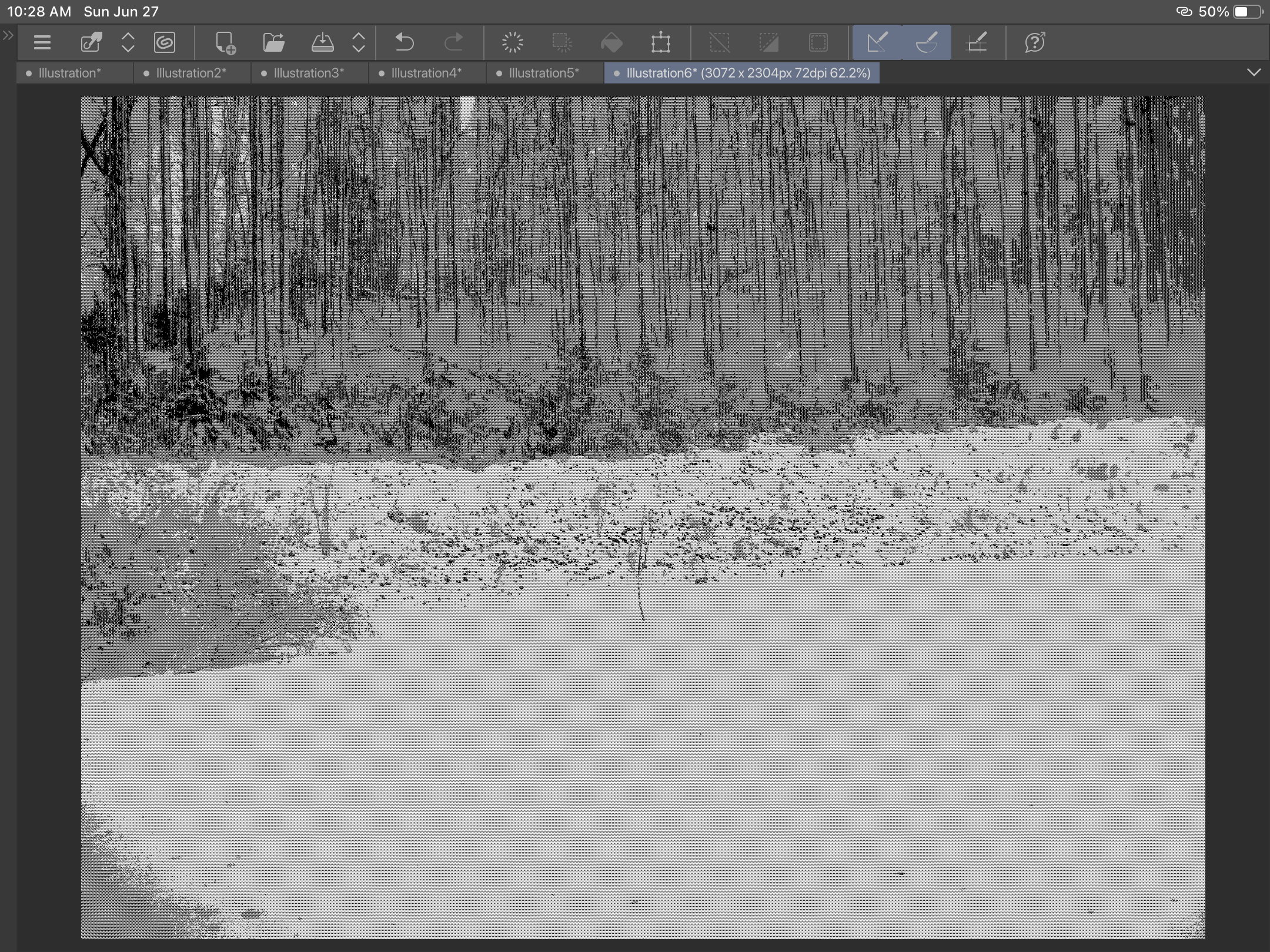Expand chevrons next to Clip Studio icon

coord(128,42)
